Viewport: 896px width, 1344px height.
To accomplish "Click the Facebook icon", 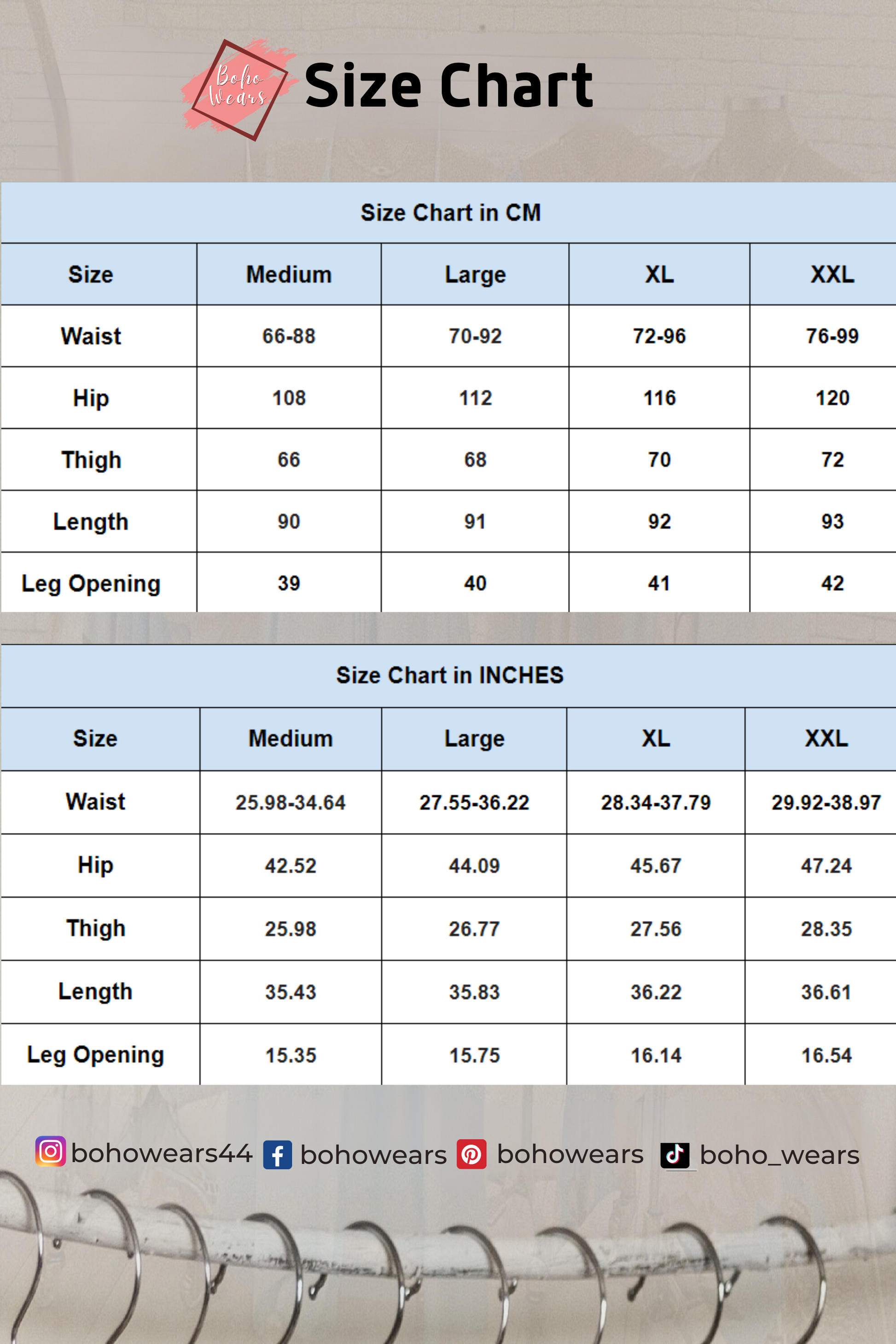I will [278, 1155].
